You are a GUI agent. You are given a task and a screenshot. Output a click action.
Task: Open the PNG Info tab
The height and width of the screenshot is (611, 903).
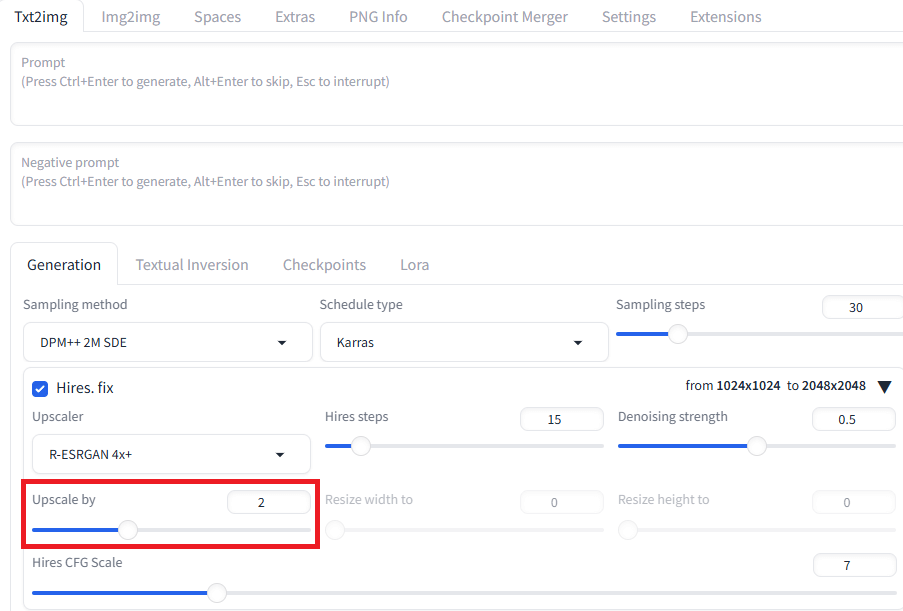click(378, 17)
